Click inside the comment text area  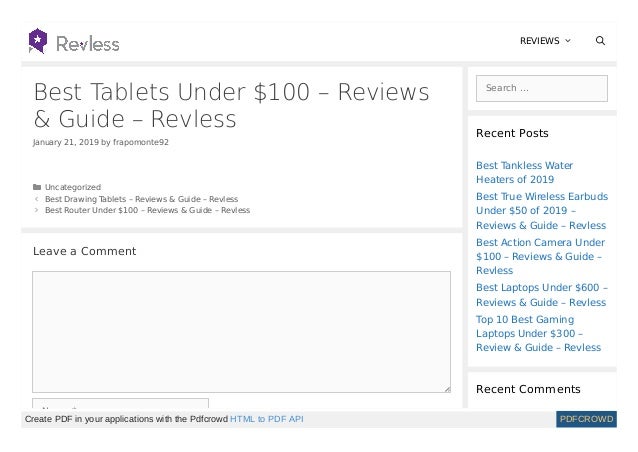pyautogui.click(x=241, y=331)
